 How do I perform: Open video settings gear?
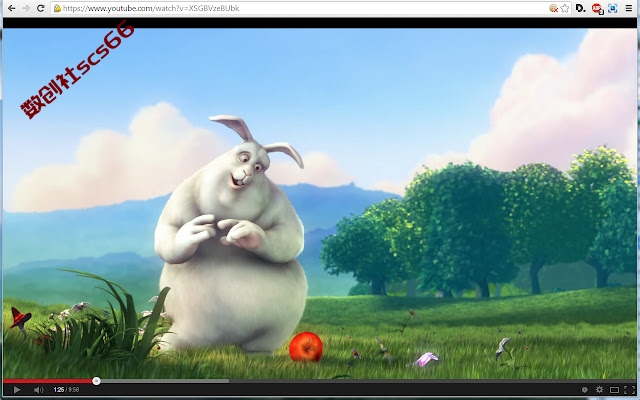click(599, 390)
